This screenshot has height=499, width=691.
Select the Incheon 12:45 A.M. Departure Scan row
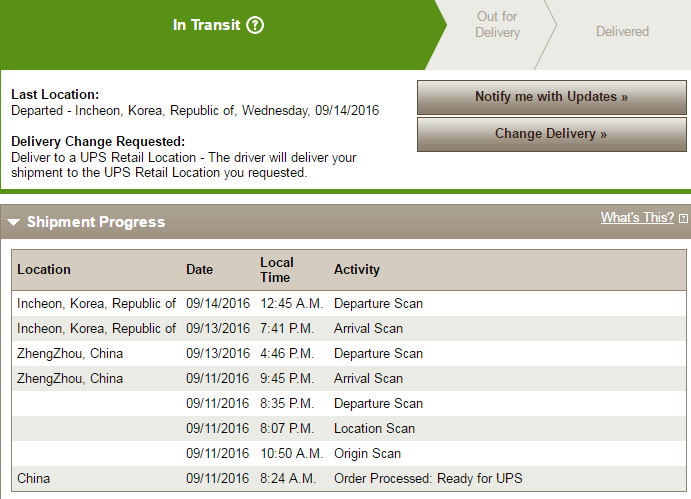(x=349, y=304)
